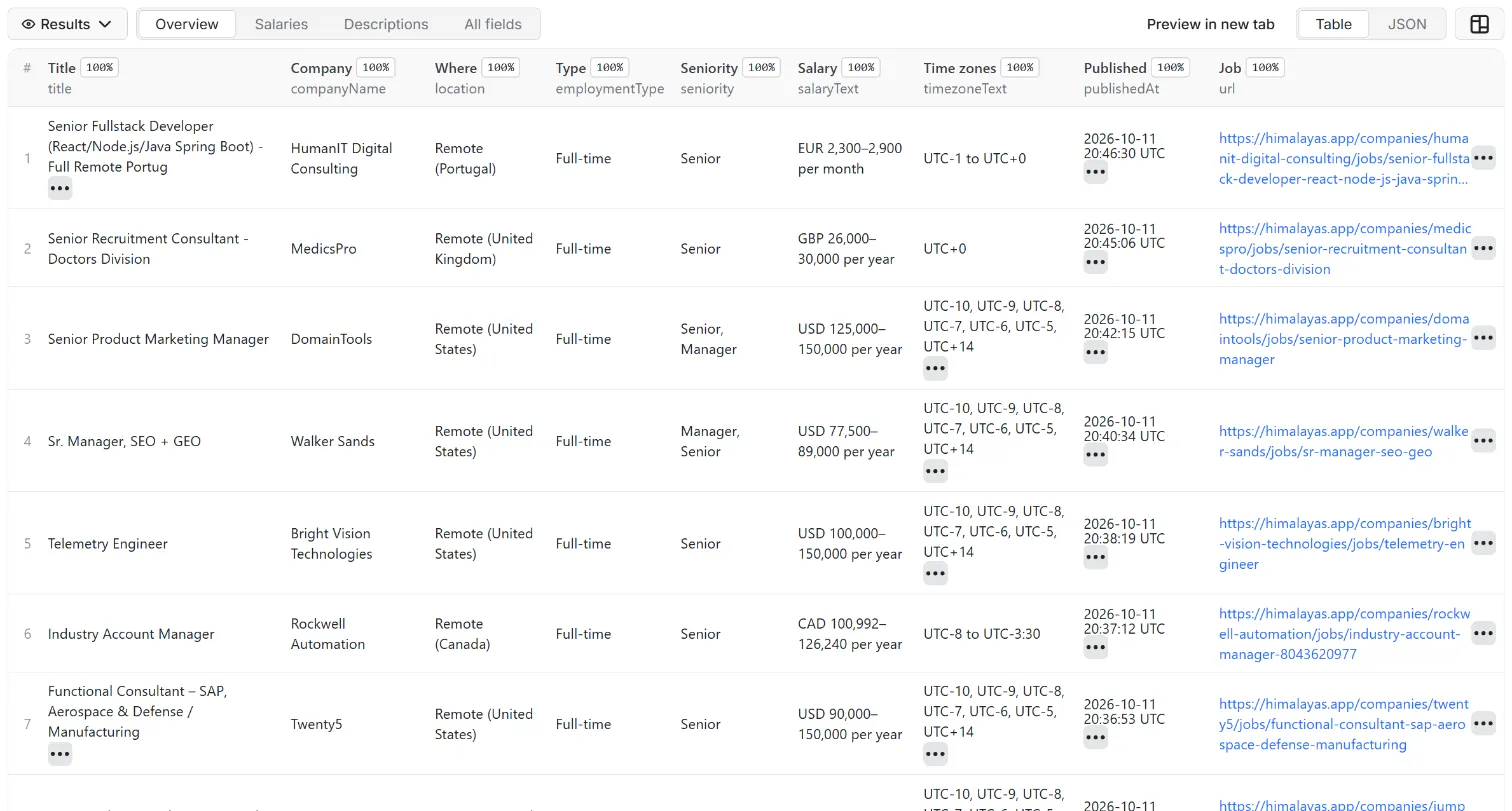
Task: Open the Rockwell Automation industry-account-manager link
Action: [x=1344, y=633]
